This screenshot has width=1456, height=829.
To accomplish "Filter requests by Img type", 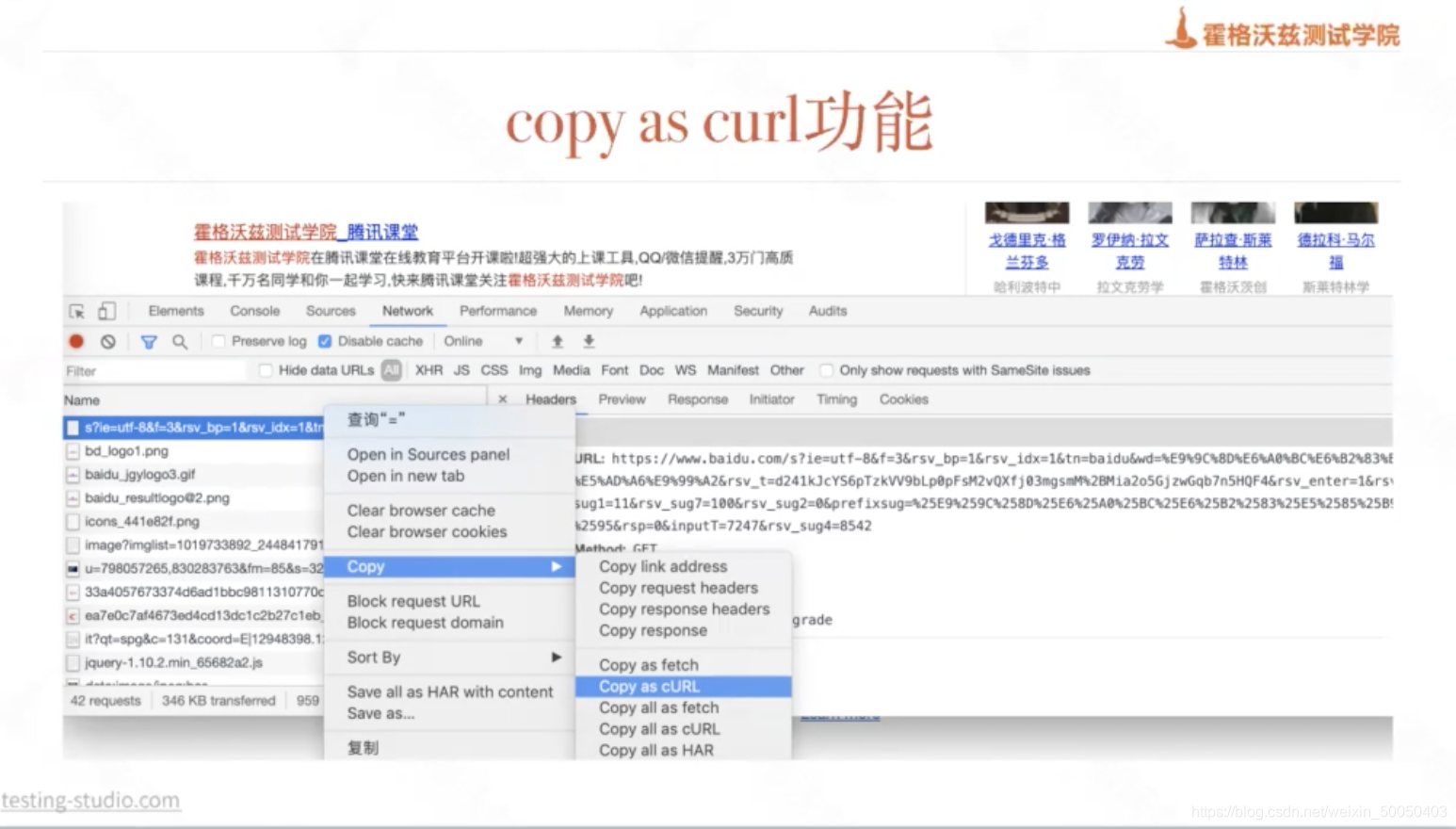I will point(530,370).
